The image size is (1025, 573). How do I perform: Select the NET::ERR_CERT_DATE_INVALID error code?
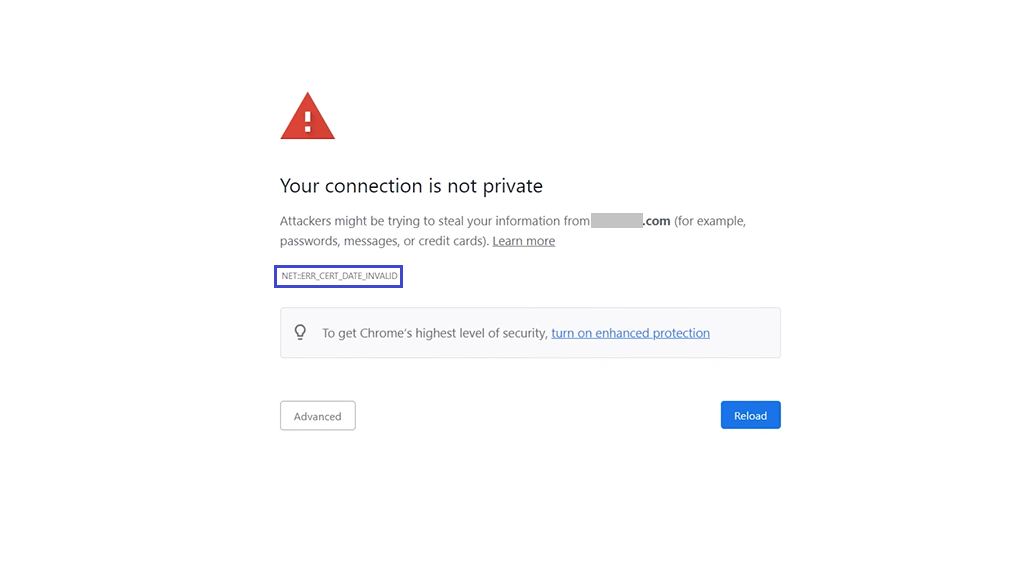339,276
